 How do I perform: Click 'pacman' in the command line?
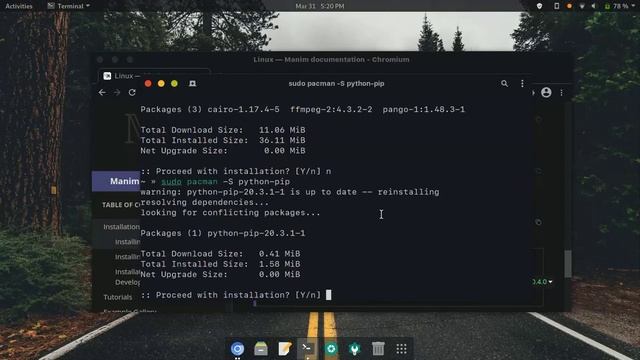pyautogui.click(x=202, y=182)
